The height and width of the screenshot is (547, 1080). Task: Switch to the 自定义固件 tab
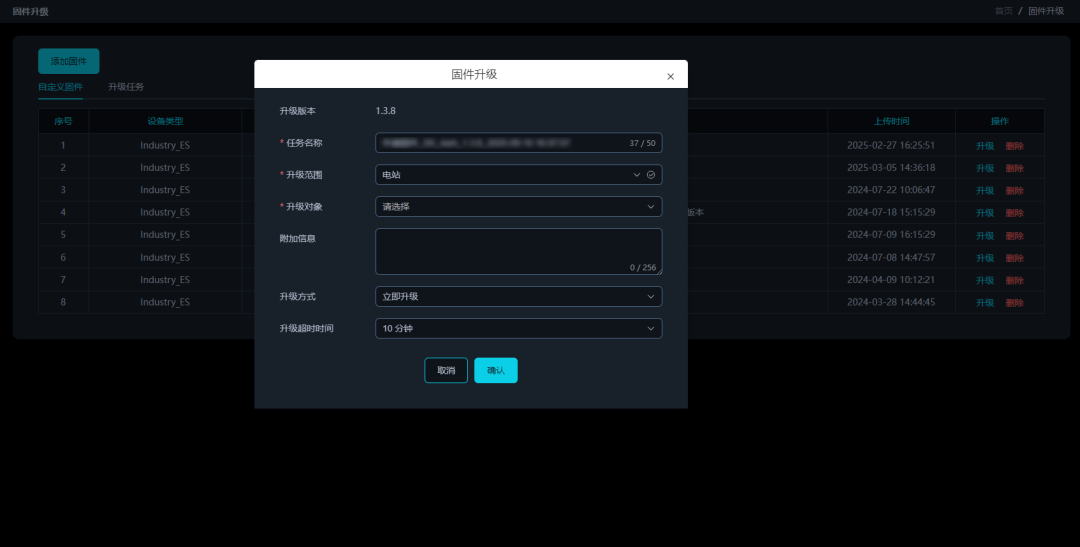tap(61, 87)
